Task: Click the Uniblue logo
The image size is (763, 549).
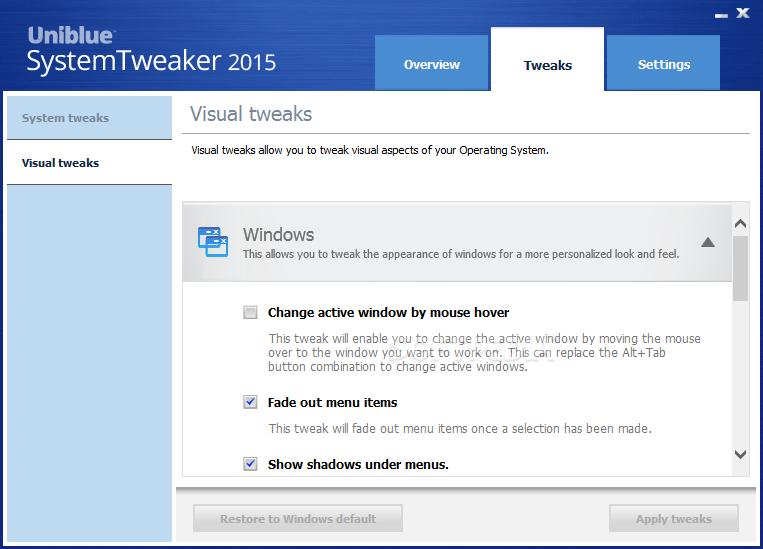Action: coord(71,35)
